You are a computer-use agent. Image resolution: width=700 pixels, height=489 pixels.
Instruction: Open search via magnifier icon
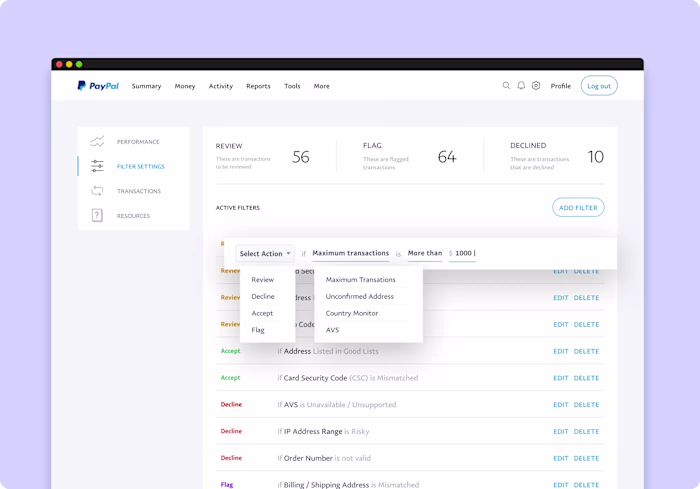(x=506, y=85)
